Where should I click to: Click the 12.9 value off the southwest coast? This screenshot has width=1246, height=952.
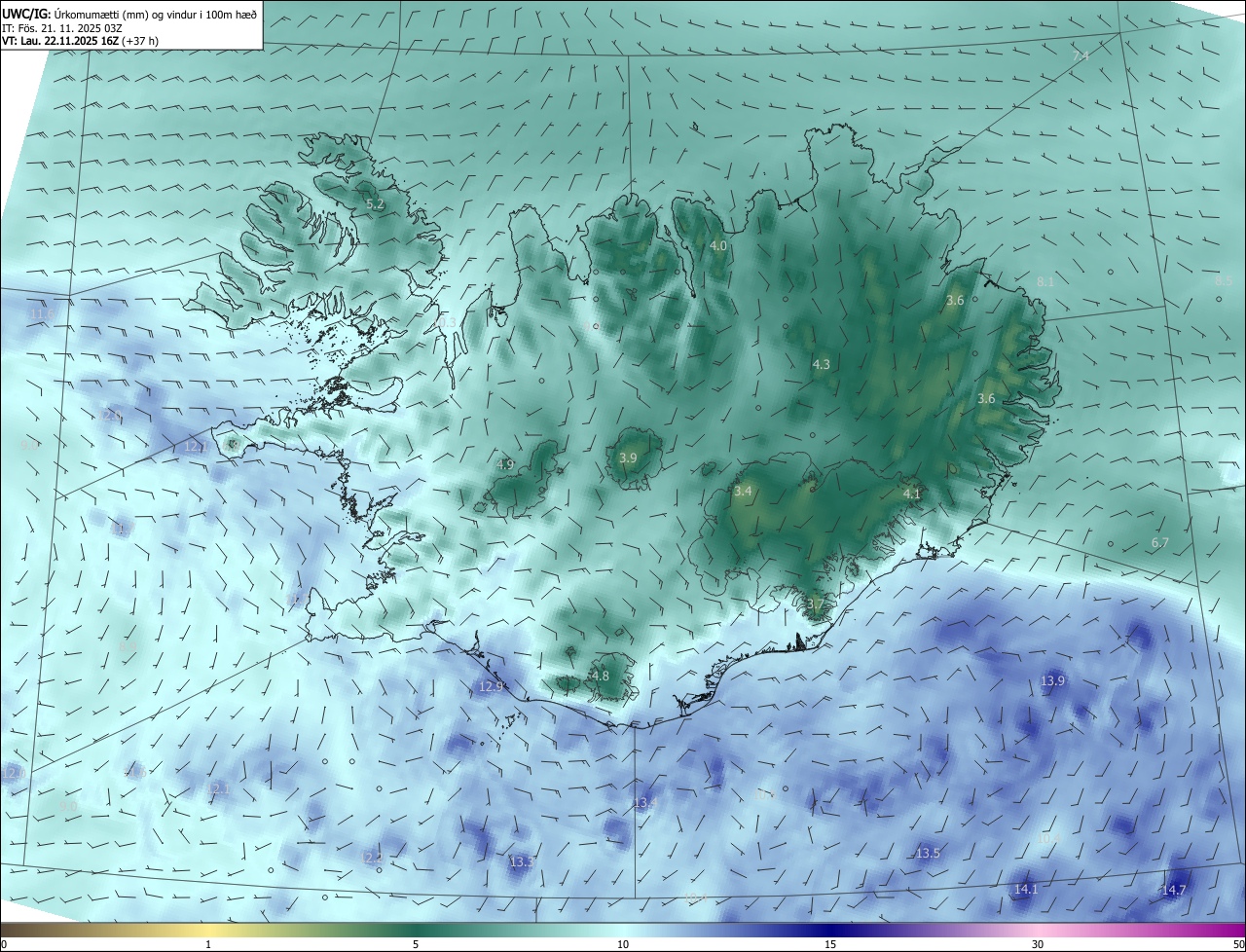(491, 686)
